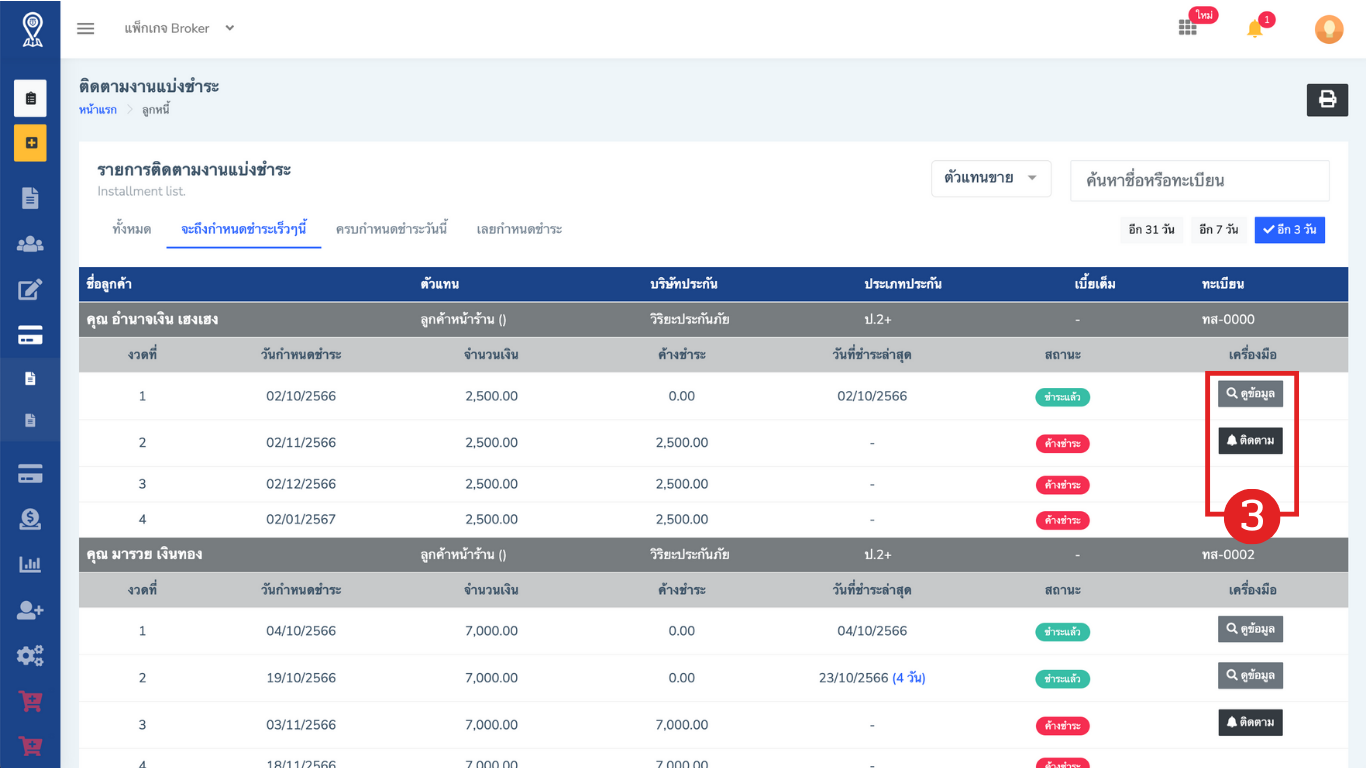Viewport: 1366px width, 768px height.
Task: Open the เลยกำหนดชำระ tab
Action: (x=519, y=229)
